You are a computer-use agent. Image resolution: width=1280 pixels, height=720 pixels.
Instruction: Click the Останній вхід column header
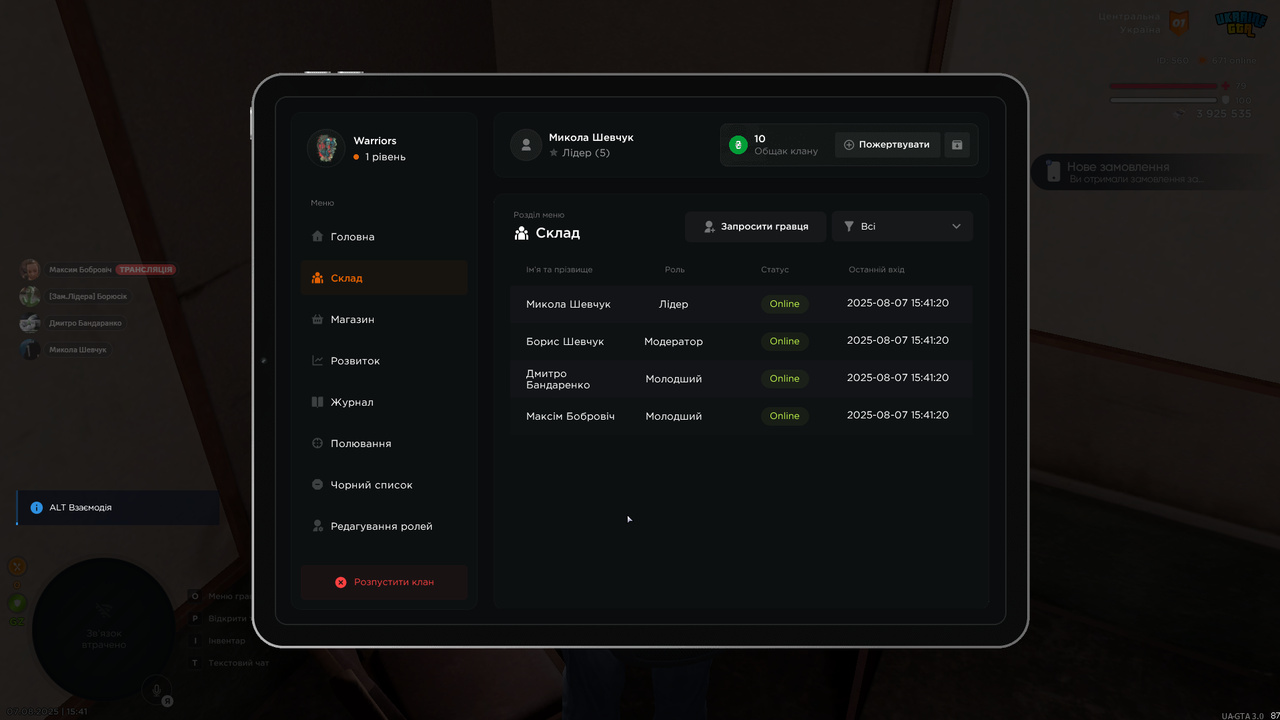877,270
